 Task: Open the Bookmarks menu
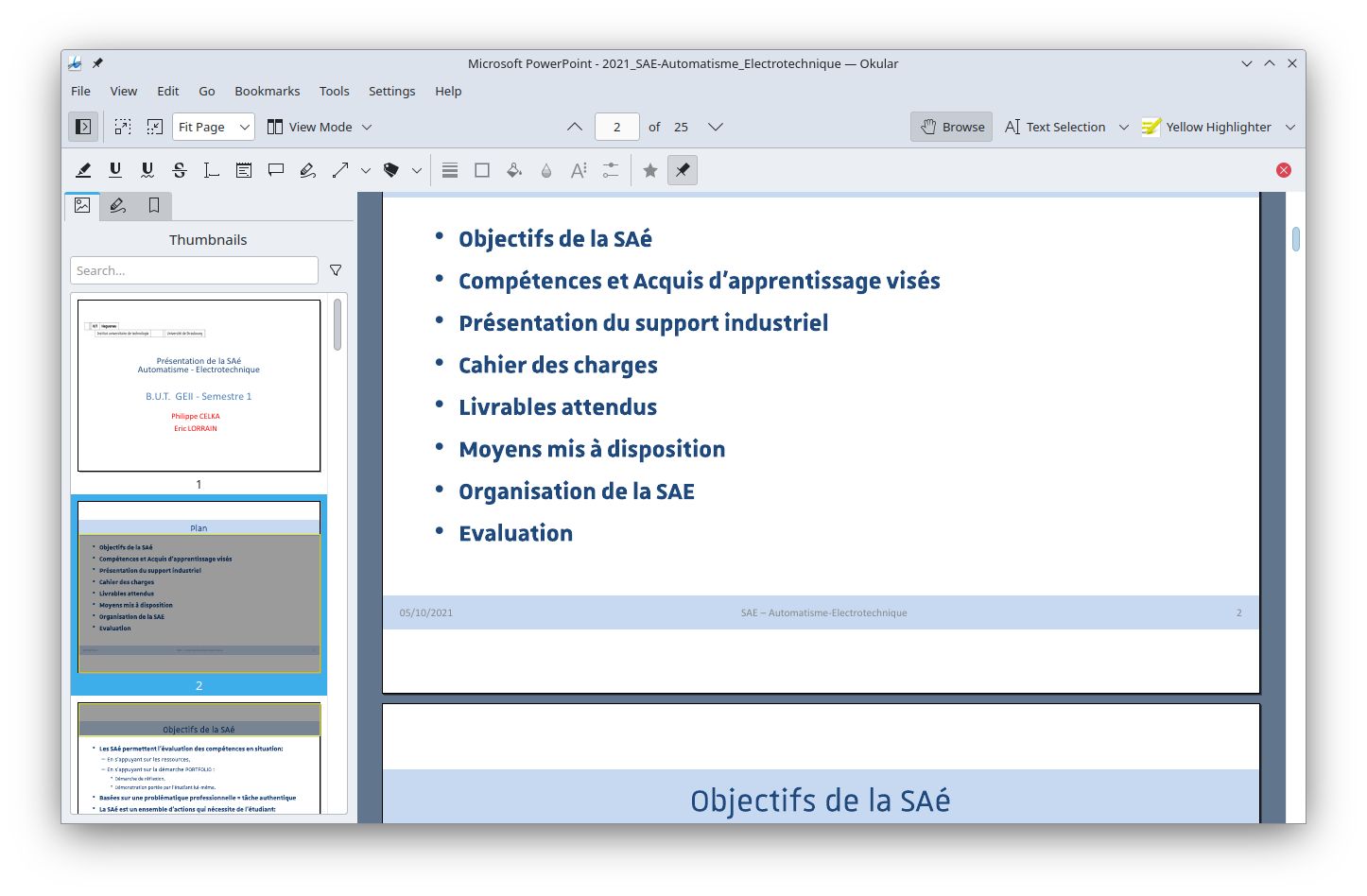pyautogui.click(x=267, y=91)
